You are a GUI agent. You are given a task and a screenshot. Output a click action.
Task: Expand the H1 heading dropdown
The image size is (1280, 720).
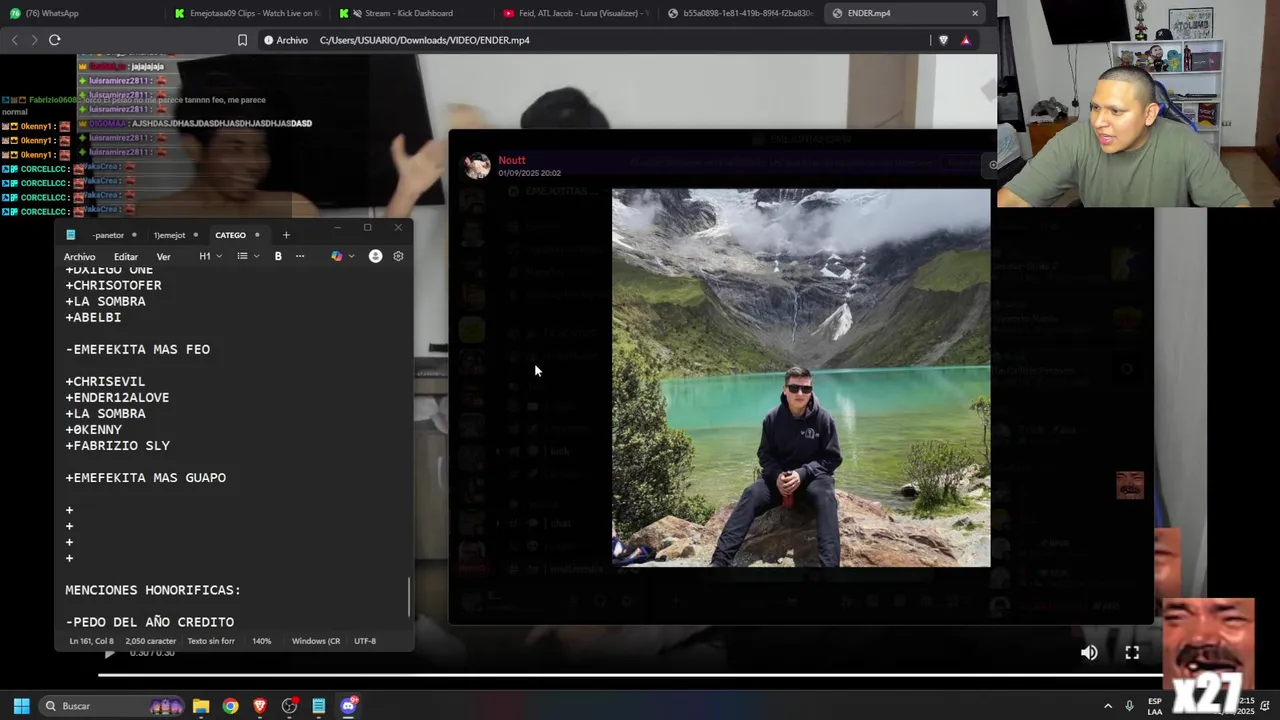(209, 256)
